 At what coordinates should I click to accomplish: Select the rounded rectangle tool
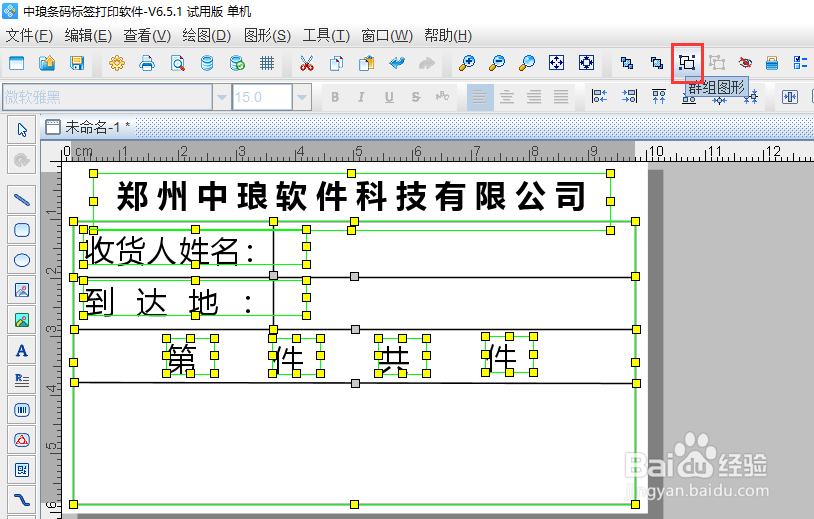tap(22, 230)
